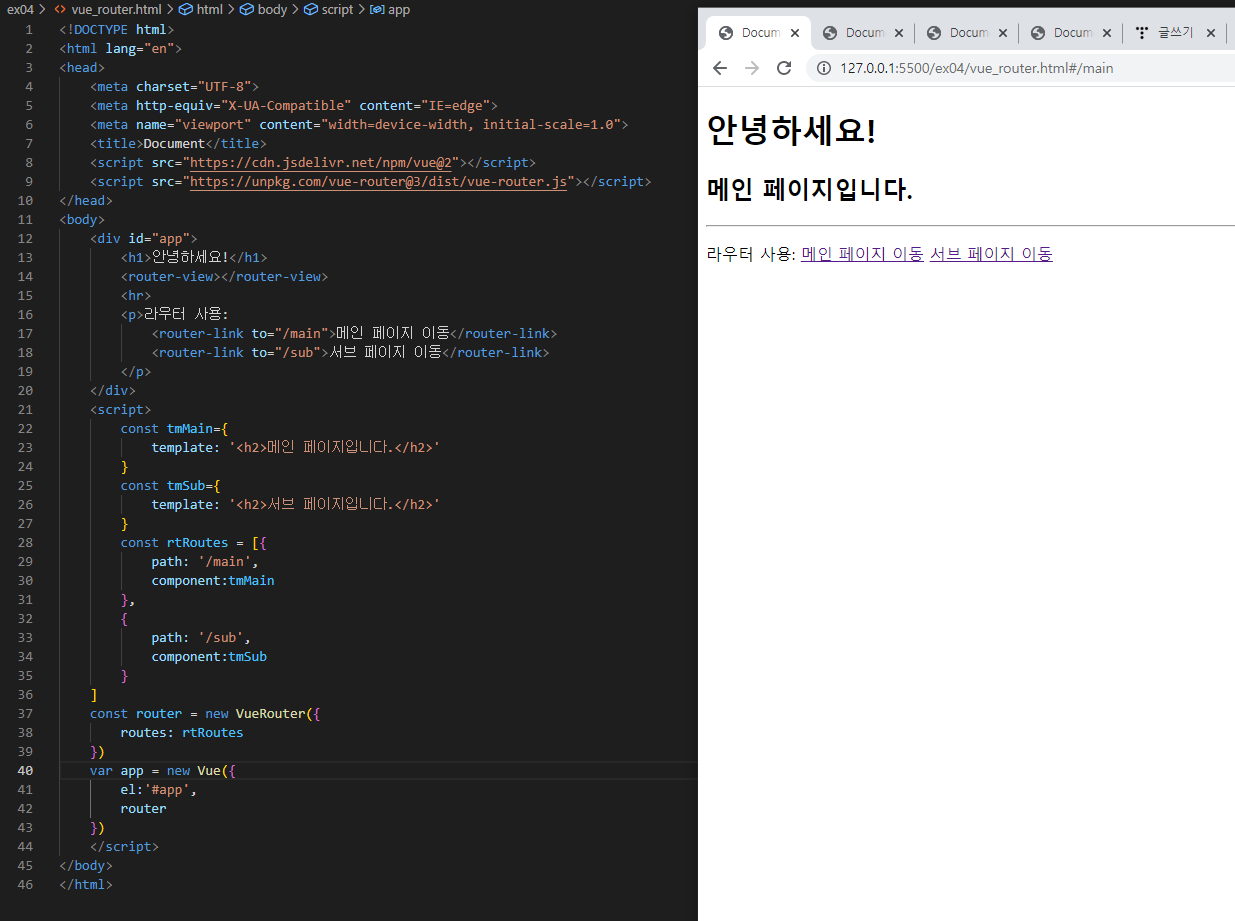Click the symbol icon before body breadcrumb
The width and height of the screenshot is (1235, 921).
[247, 9]
